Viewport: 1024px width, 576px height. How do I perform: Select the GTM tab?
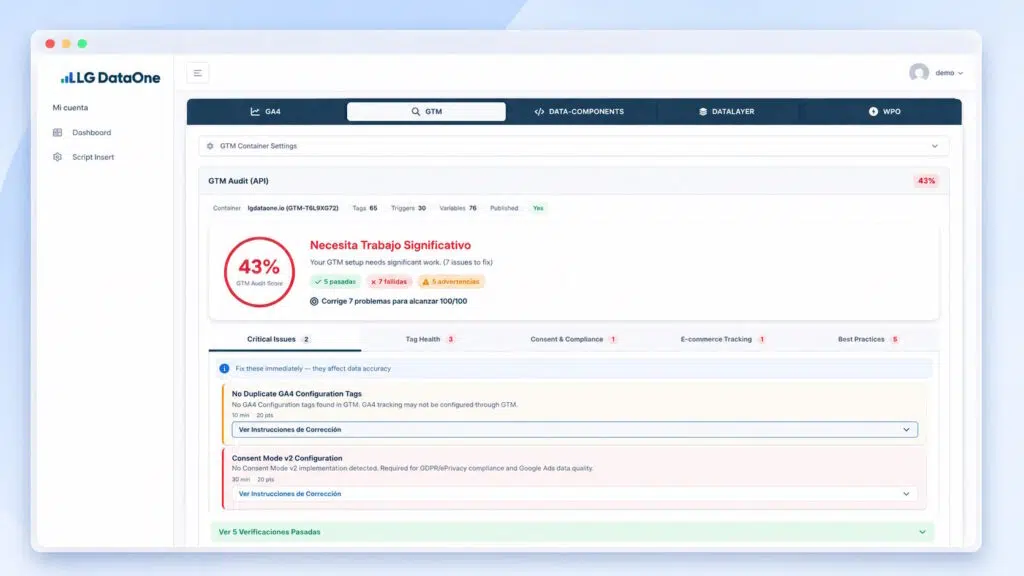point(426,112)
